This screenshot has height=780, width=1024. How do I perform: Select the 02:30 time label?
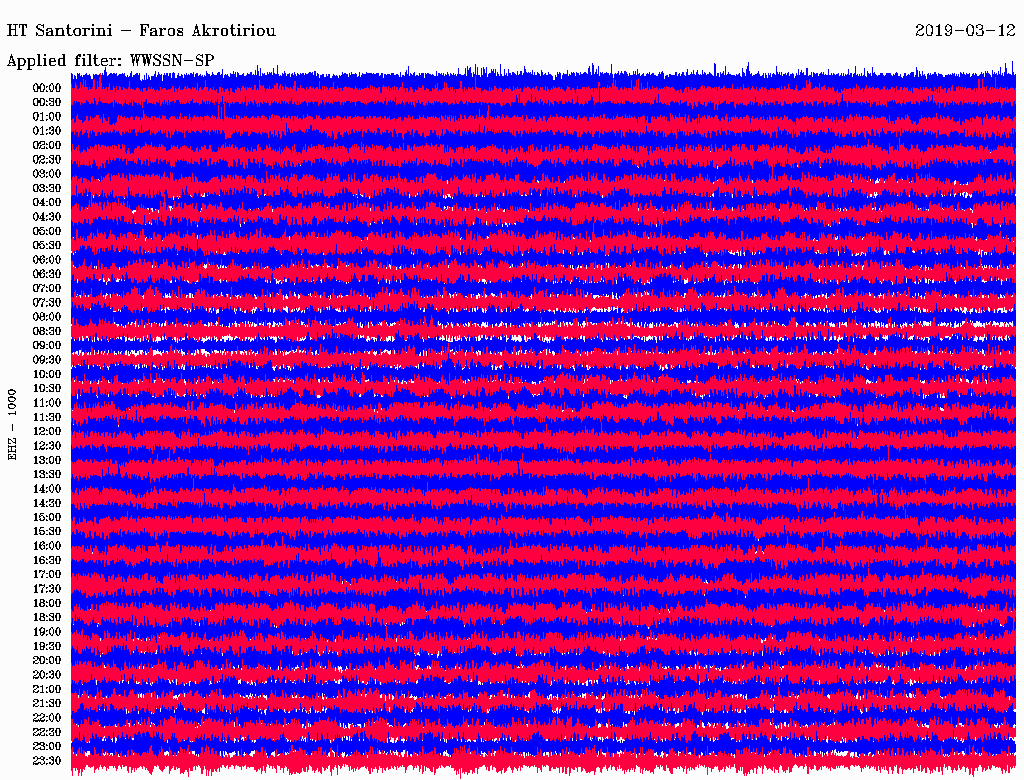point(47,159)
